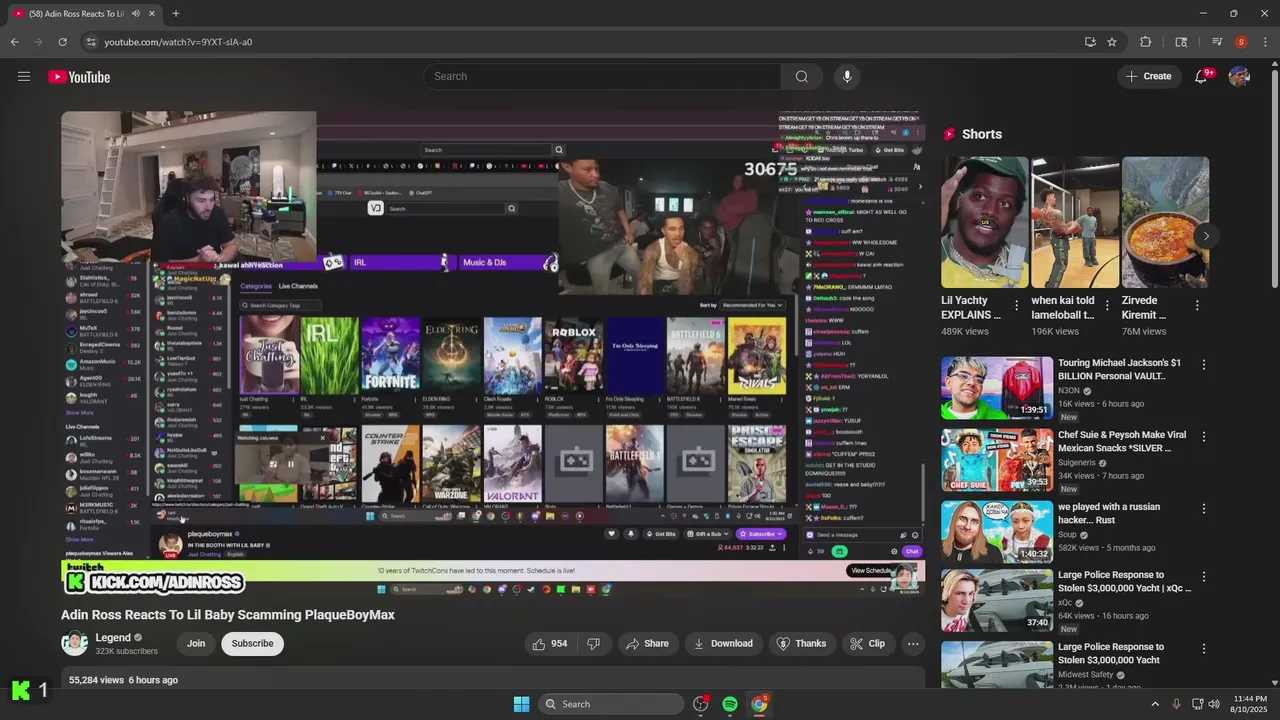Open Chrome media controls icon
The image size is (1280, 720).
point(1217,42)
